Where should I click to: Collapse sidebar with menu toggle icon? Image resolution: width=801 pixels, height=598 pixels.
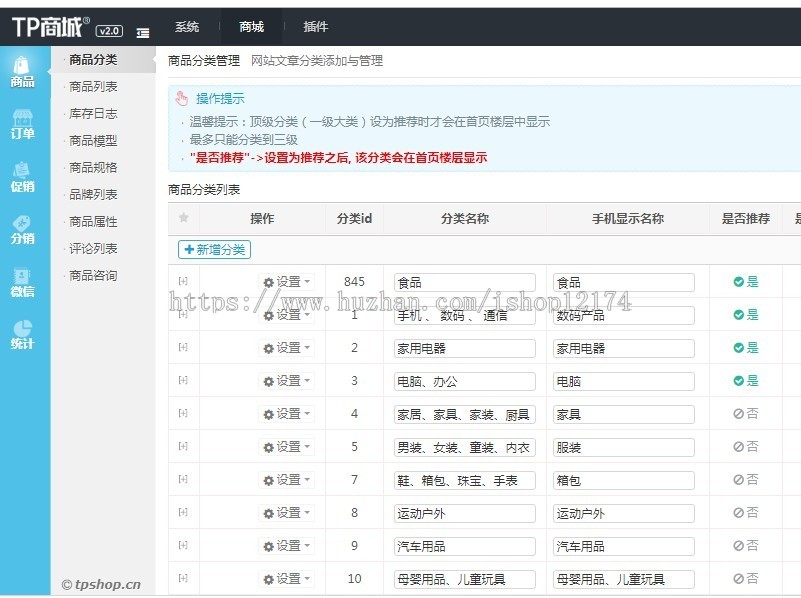tap(143, 33)
